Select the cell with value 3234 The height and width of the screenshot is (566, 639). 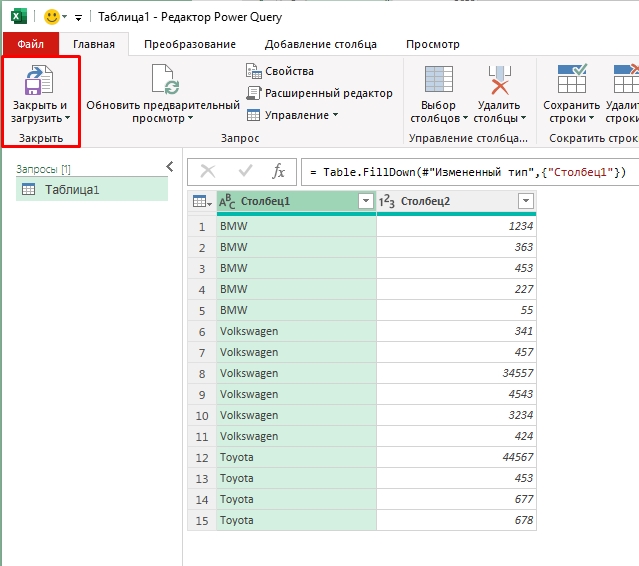tap(456, 415)
